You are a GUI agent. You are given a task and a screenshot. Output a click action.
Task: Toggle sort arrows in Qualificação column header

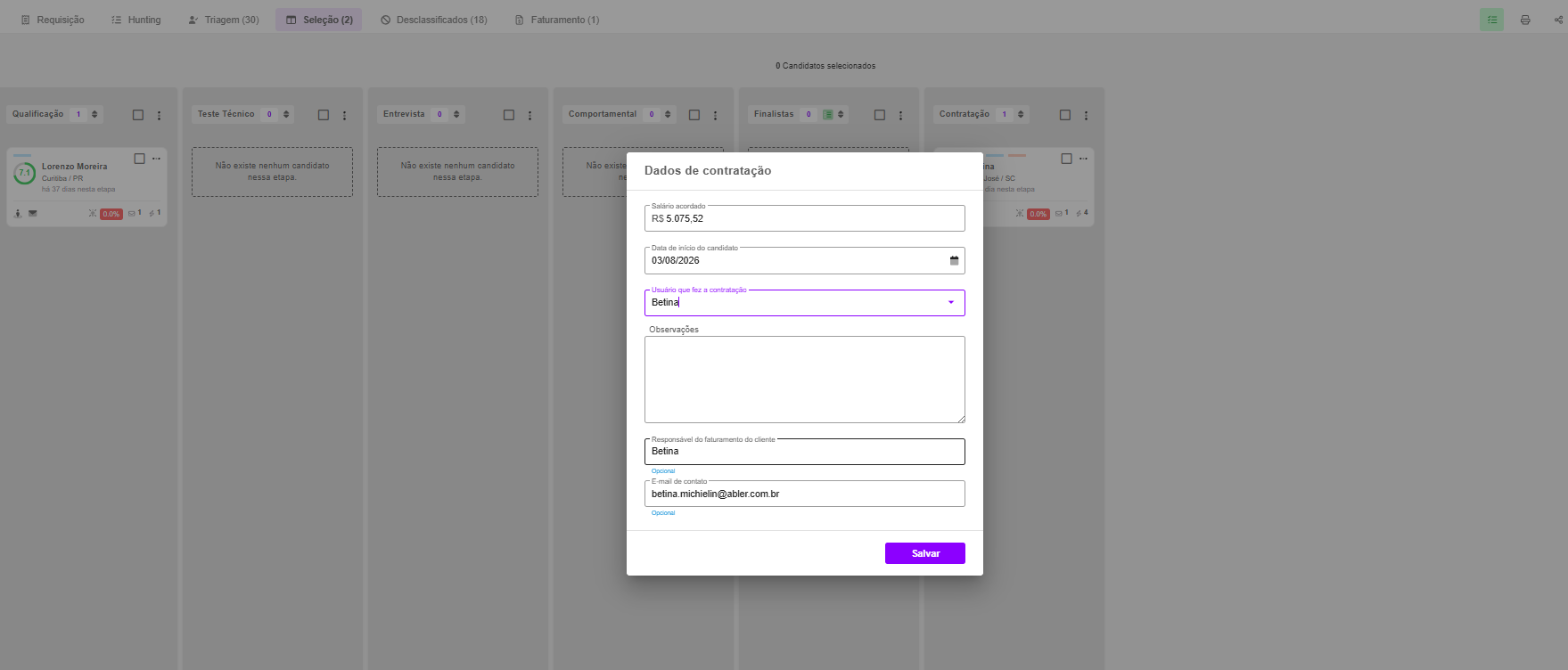tap(94, 114)
